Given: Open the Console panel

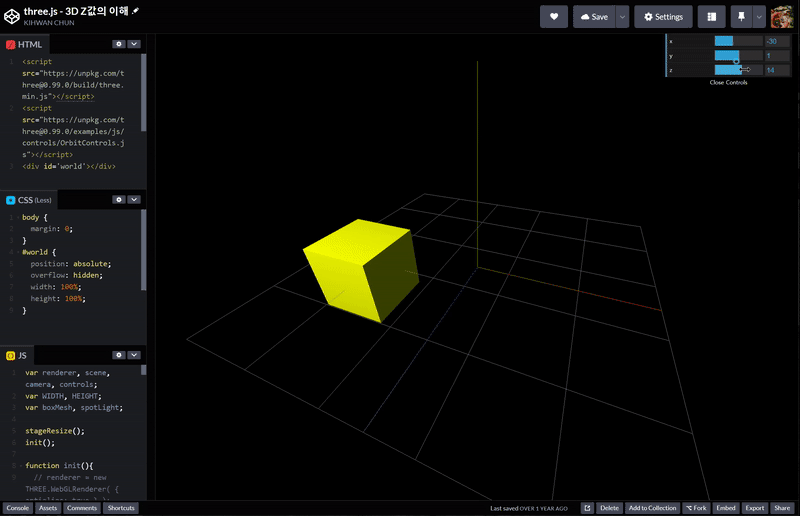Looking at the screenshot, I should click(x=18, y=508).
